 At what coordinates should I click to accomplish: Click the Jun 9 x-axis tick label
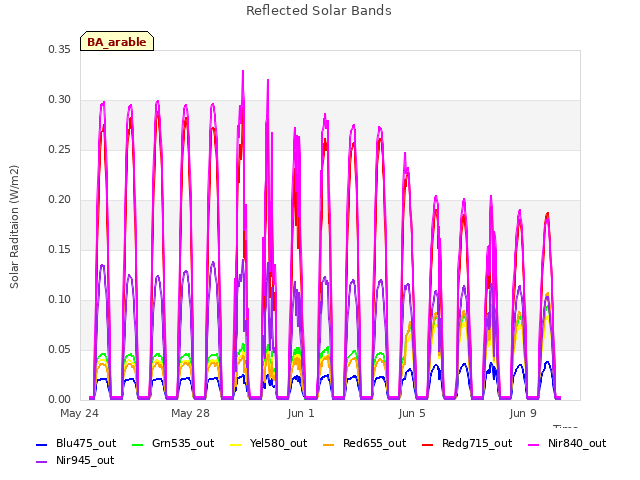[x=523, y=413]
